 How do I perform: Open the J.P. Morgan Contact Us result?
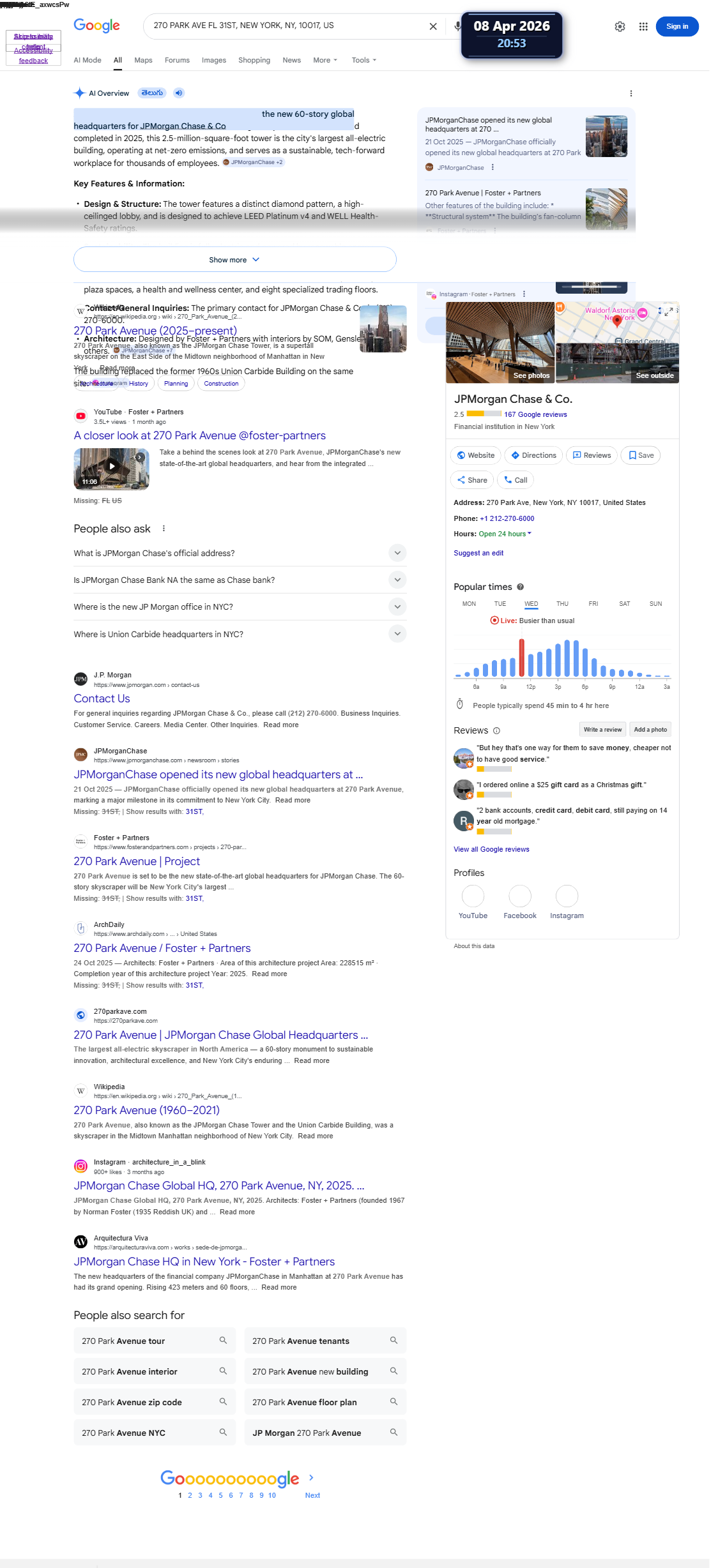pyautogui.click(x=102, y=698)
